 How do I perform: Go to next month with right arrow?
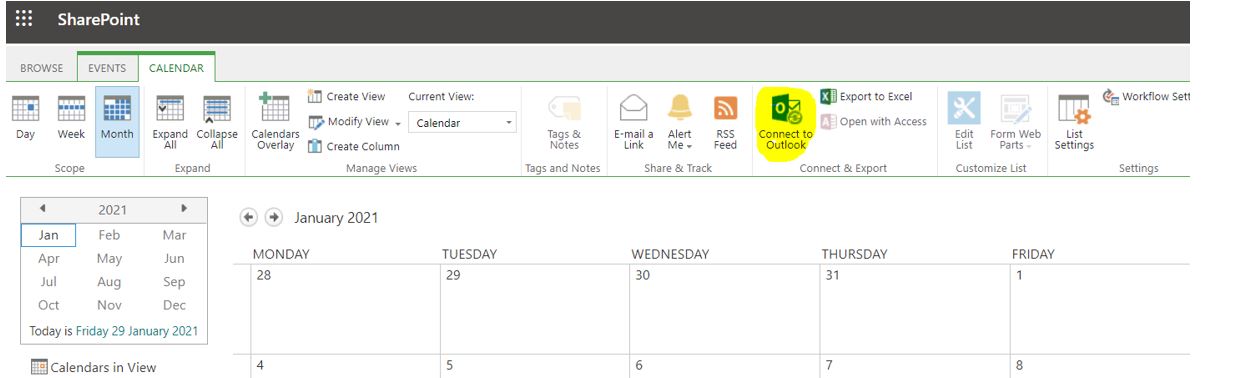tap(273, 217)
